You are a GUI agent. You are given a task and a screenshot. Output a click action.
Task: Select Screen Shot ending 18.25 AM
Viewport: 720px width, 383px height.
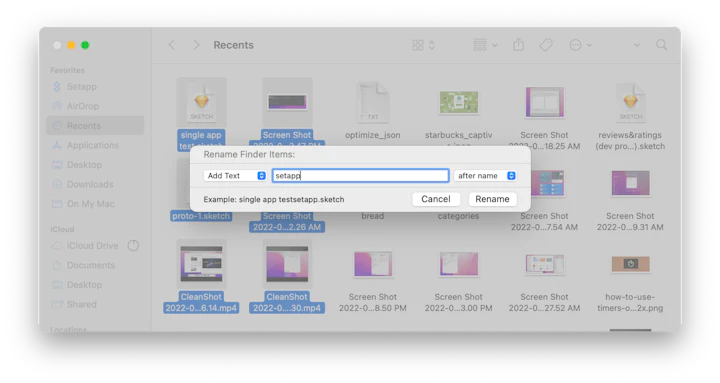(544, 102)
